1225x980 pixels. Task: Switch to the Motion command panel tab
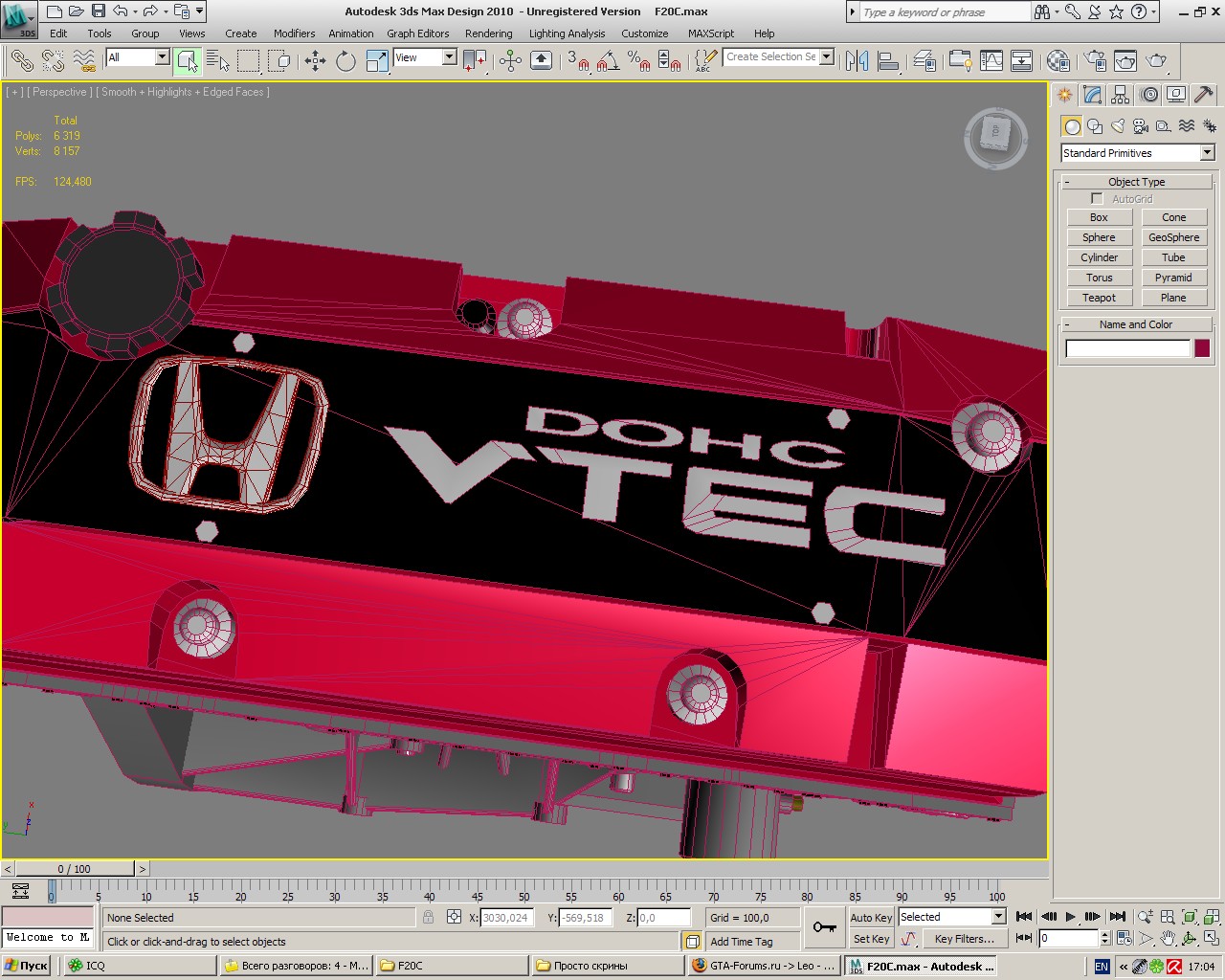pos(1148,95)
